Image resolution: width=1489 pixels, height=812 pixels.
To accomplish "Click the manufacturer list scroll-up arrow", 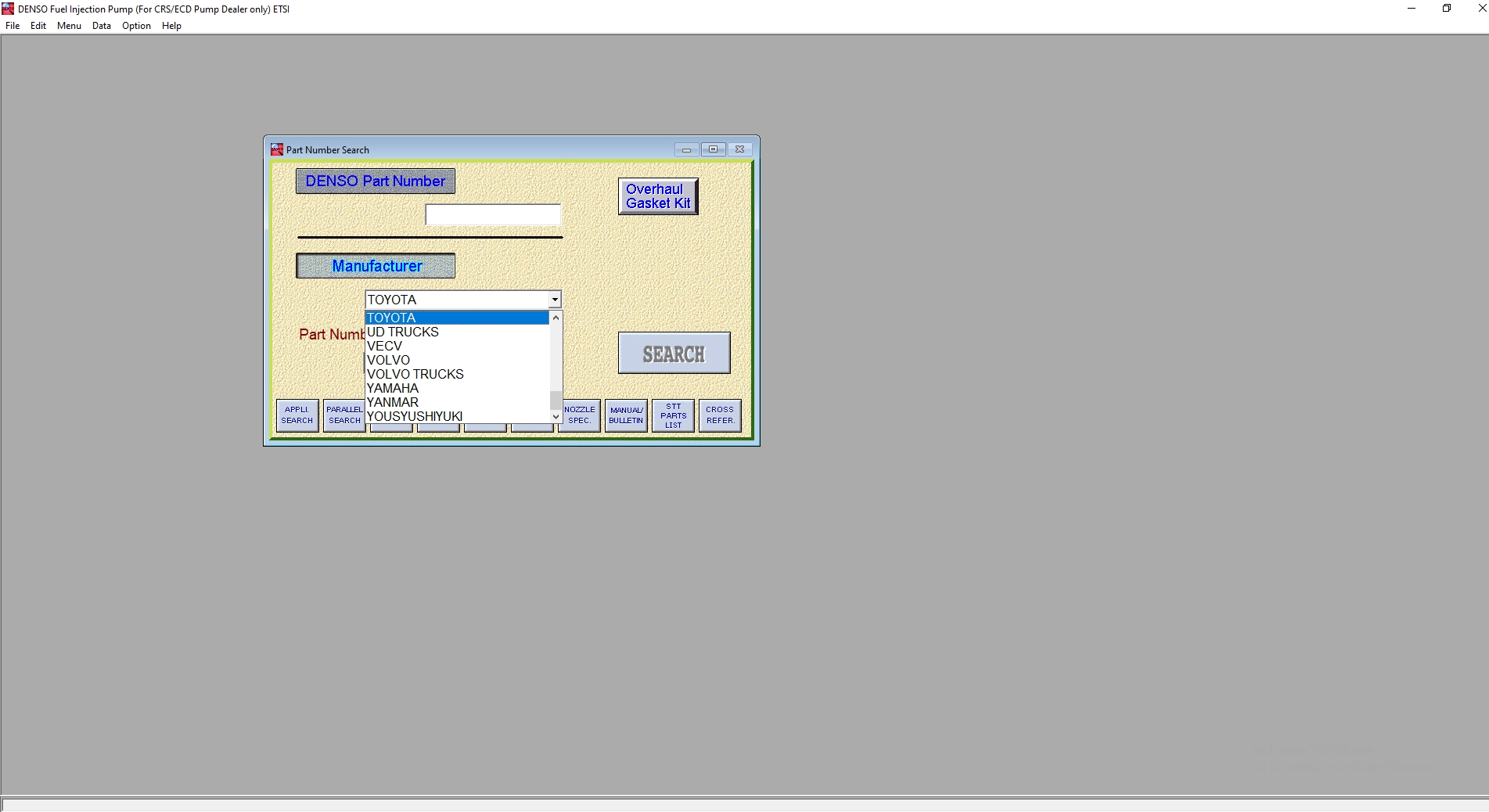I will point(556,318).
